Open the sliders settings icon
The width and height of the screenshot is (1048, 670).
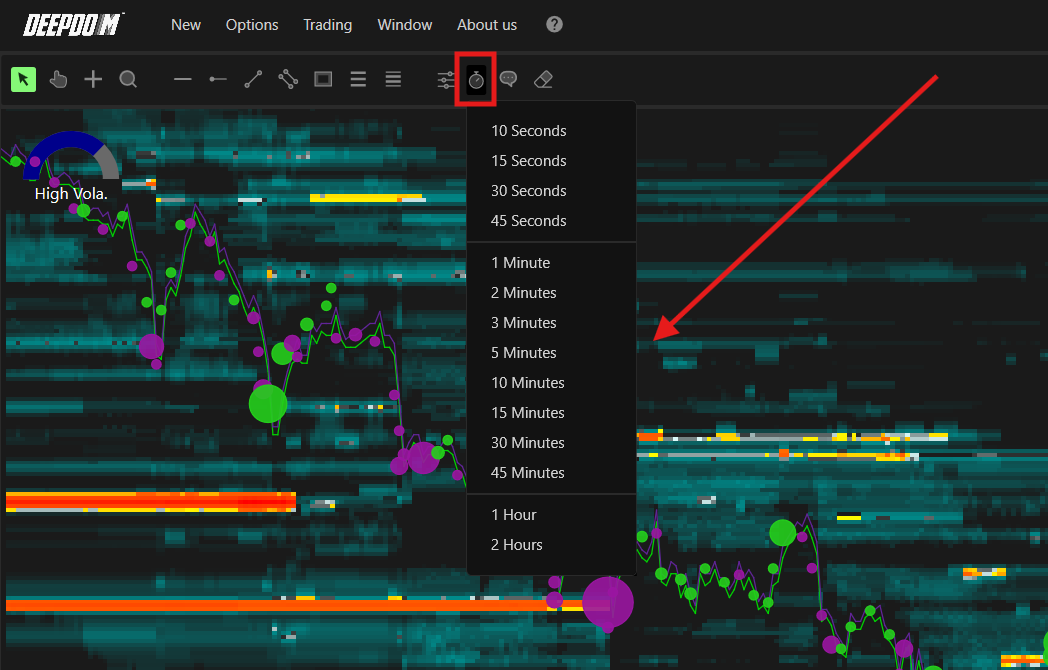[446, 80]
